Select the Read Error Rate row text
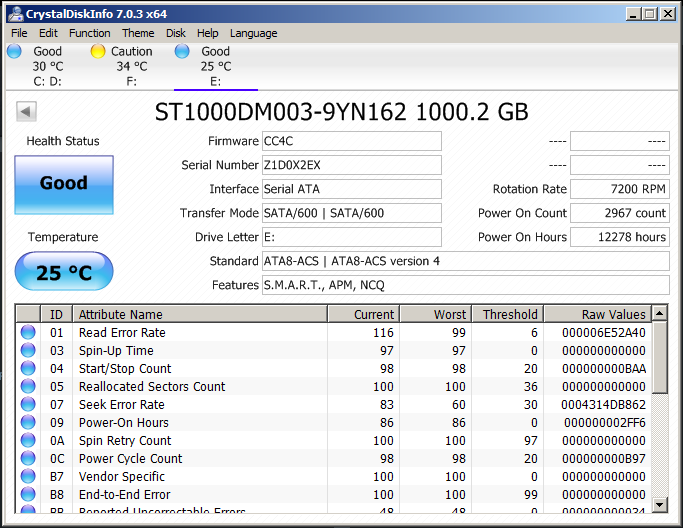The height and width of the screenshot is (528, 683). click(122, 332)
